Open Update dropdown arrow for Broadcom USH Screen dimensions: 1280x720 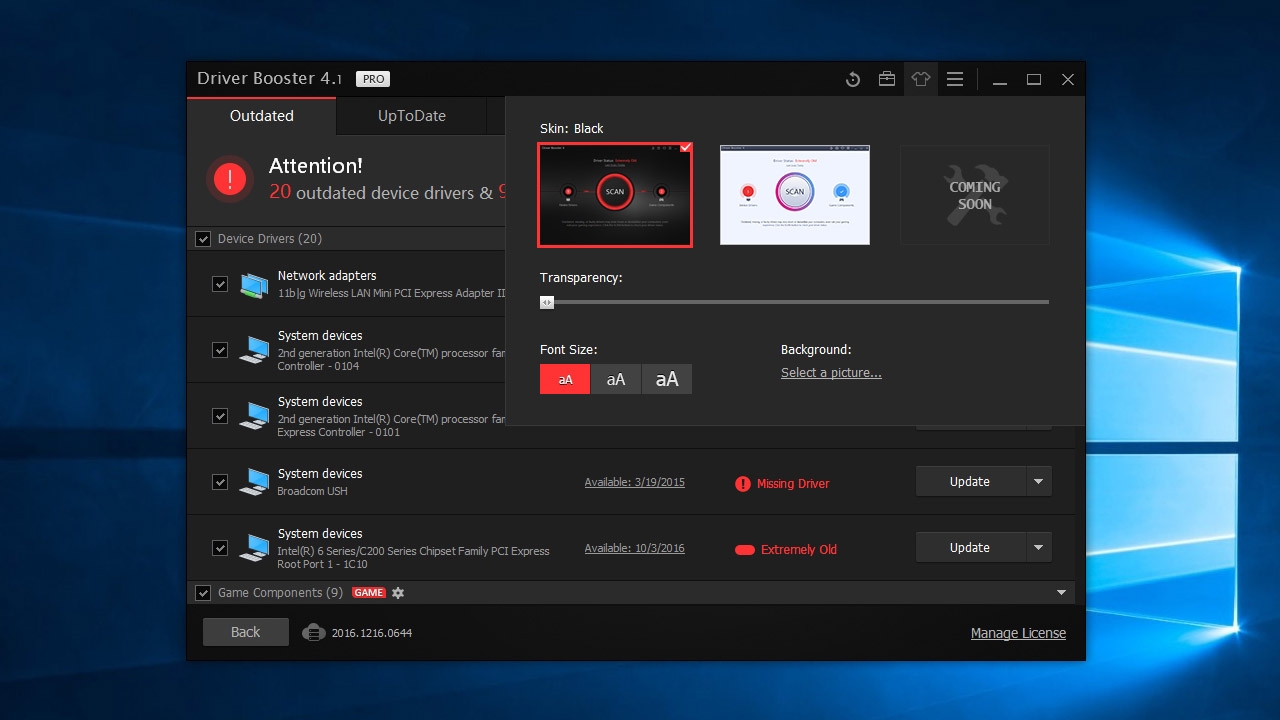pos(1038,482)
